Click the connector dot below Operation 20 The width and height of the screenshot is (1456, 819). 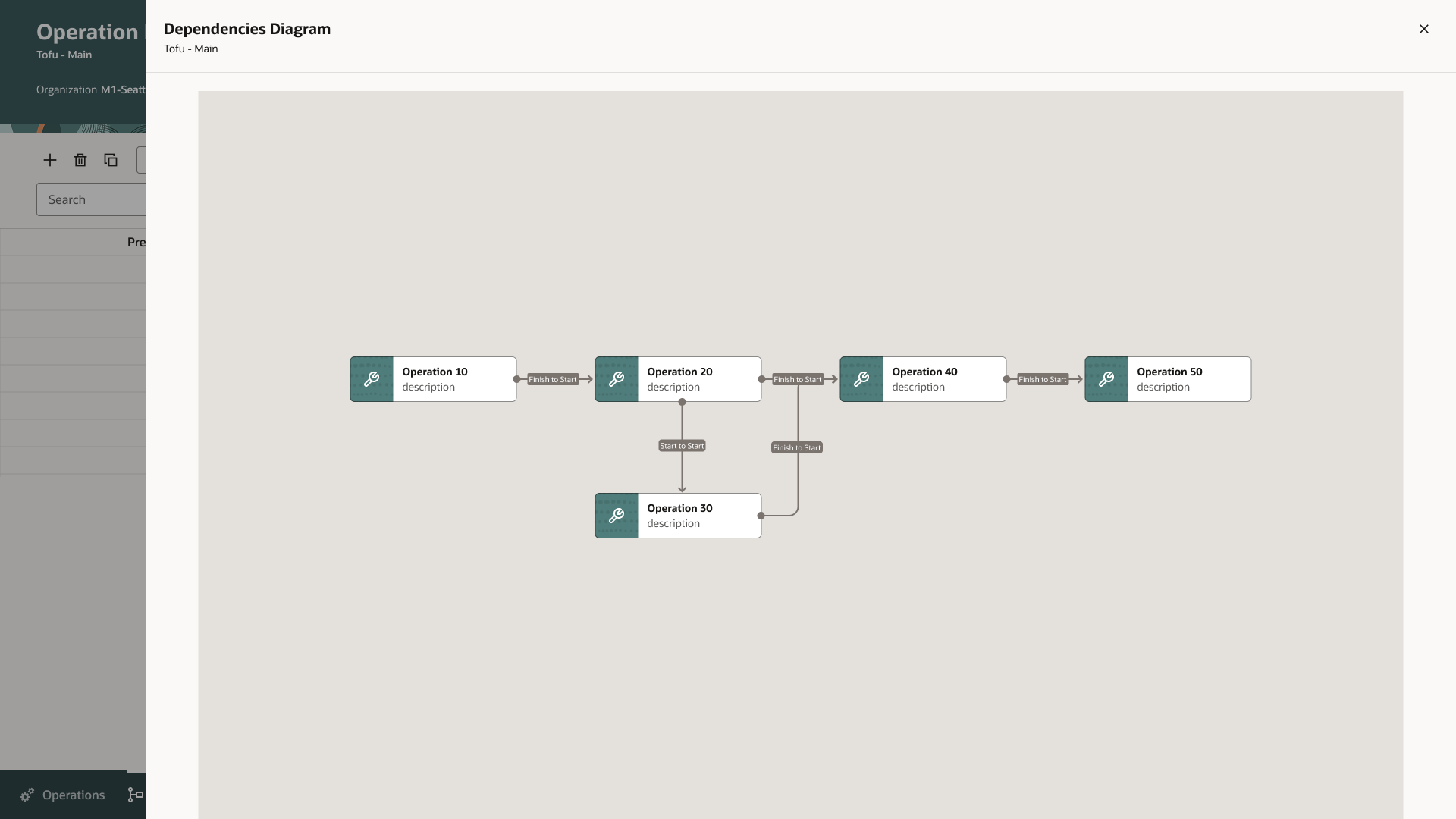tap(682, 402)
